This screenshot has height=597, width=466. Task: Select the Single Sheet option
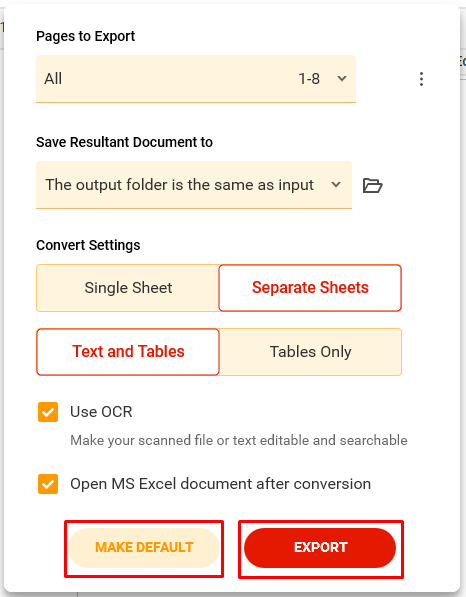(128, 288)
